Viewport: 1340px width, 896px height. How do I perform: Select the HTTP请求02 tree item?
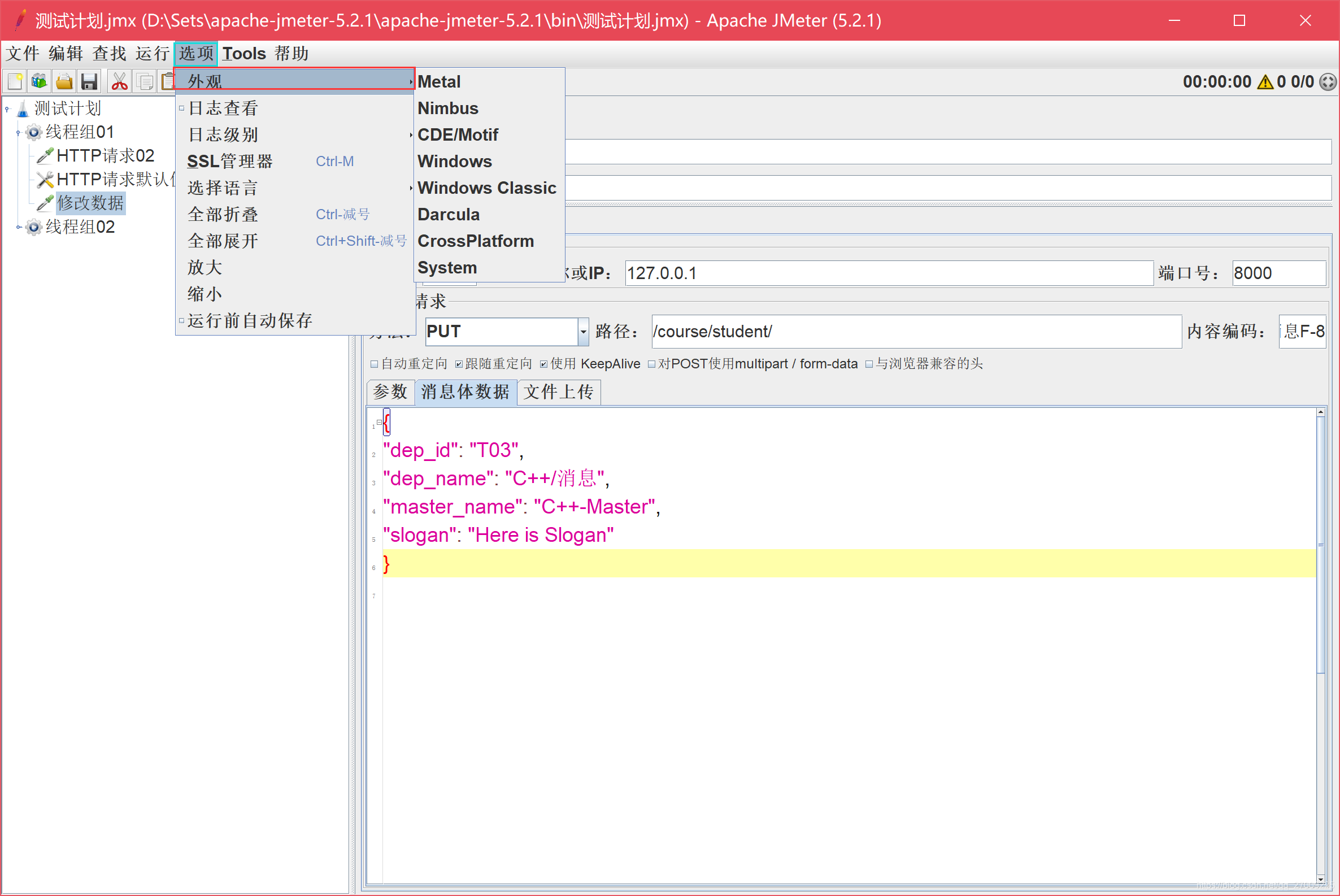(x=106, y=155)
